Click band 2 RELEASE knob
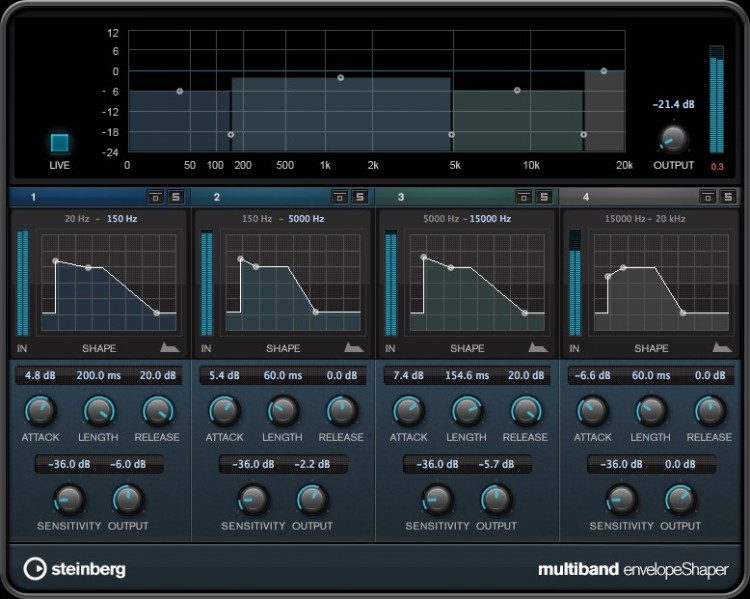Viewport: 750px width, 599px height. click(x=342, y=411)
